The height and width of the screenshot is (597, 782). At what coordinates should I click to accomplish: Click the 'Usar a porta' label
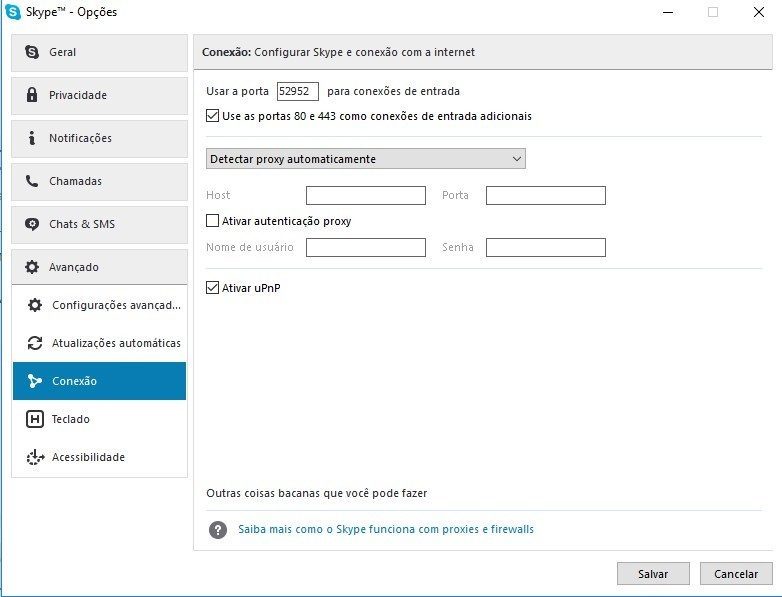tap(237, 91)
